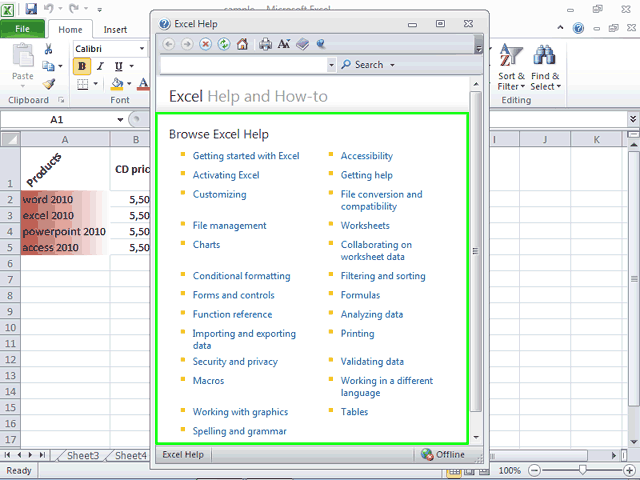
Task: Click the Print icon in Help toolbar
Action: tap(265, 44)
